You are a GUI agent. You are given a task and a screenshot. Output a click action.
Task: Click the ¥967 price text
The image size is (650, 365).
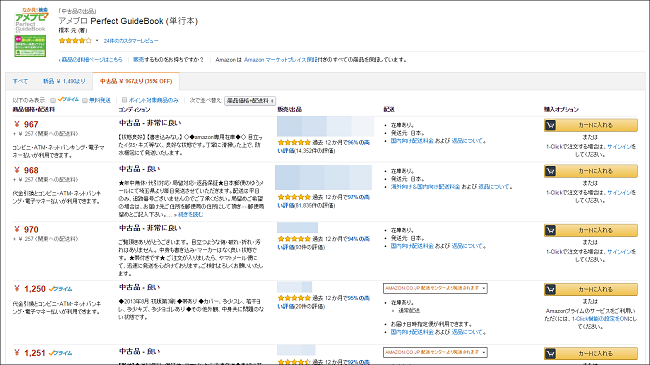pos(26,124)
